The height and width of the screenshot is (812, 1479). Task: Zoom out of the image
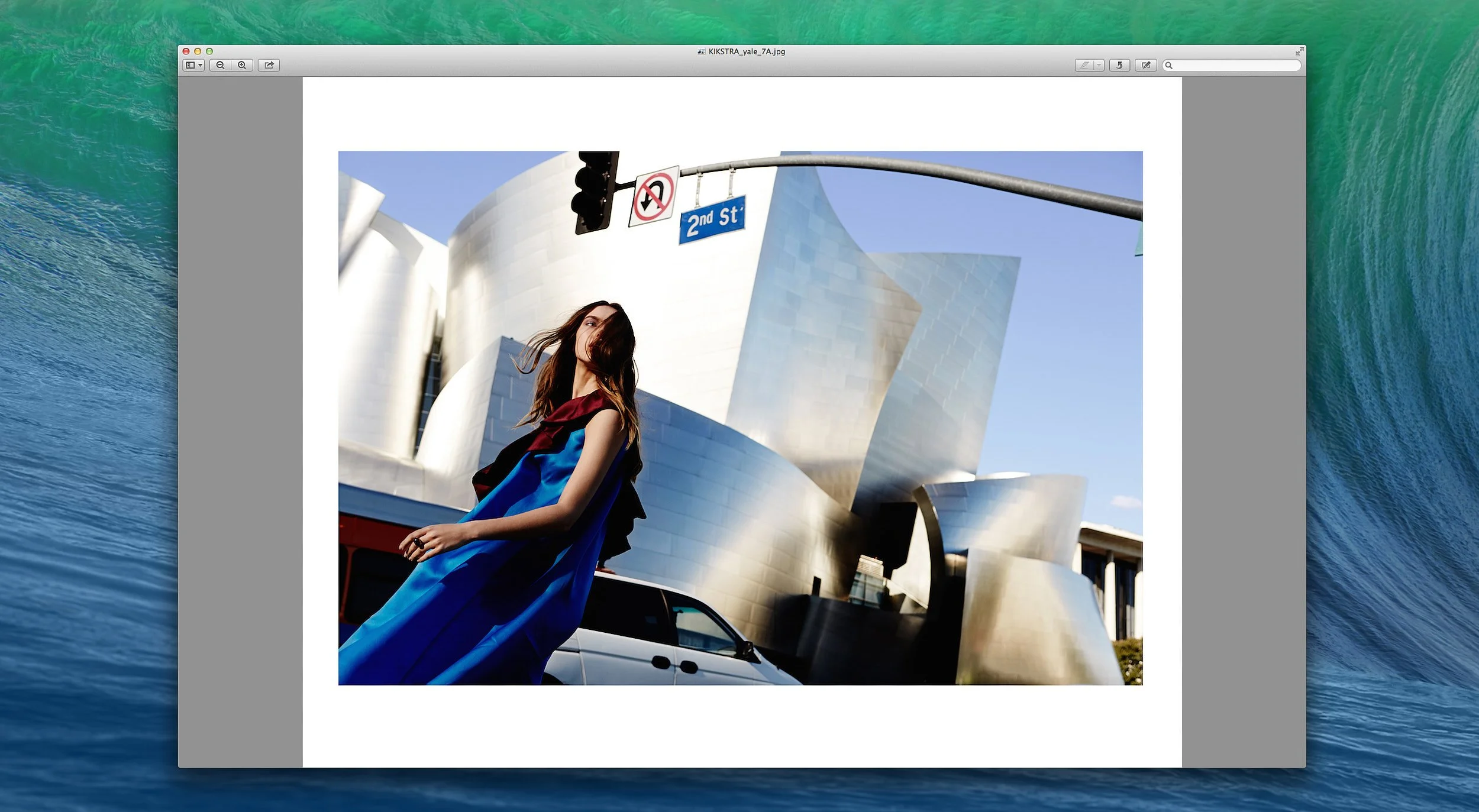point(220,65)
